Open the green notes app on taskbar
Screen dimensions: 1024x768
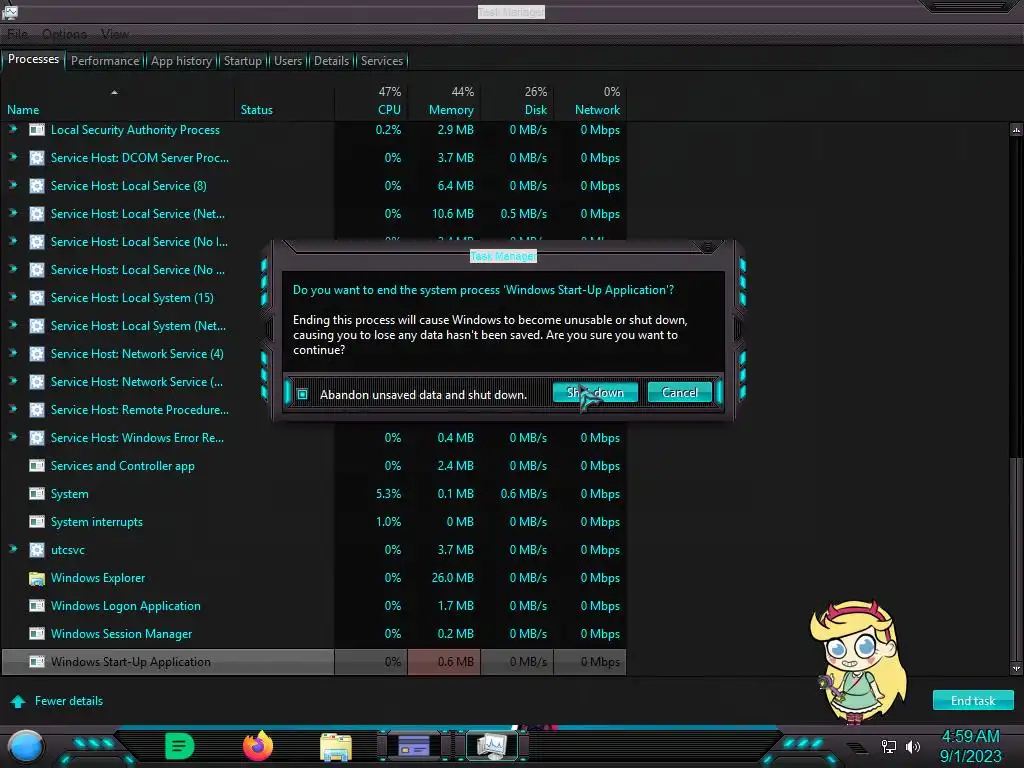coord(180,746)
